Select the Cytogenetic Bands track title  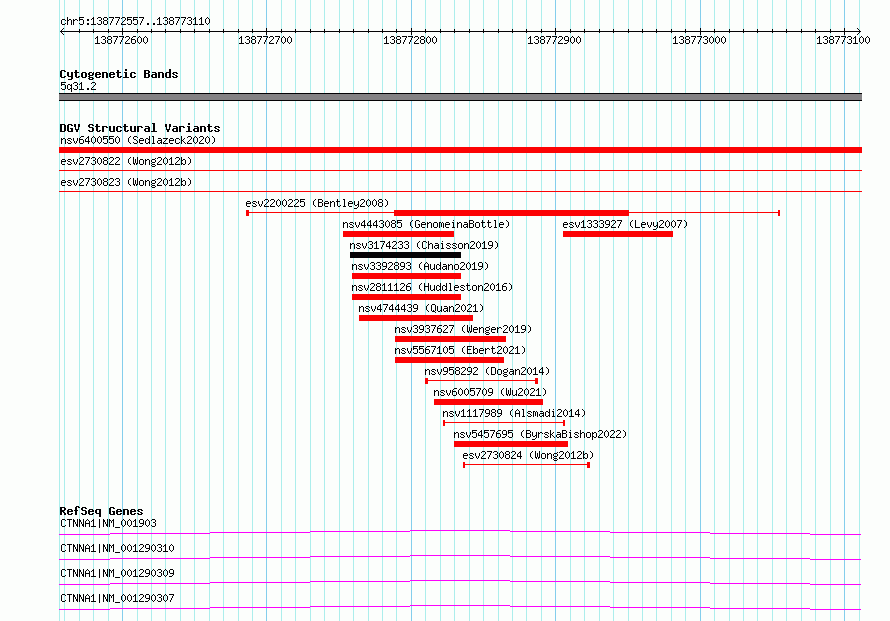(x=119, y=74)
